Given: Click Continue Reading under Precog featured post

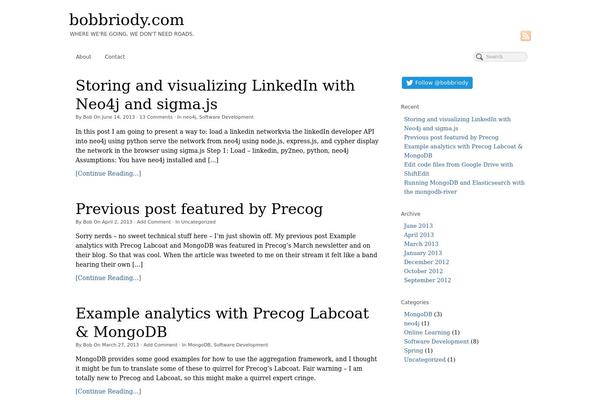Looking at the screenshot, I should click(108, 277).
